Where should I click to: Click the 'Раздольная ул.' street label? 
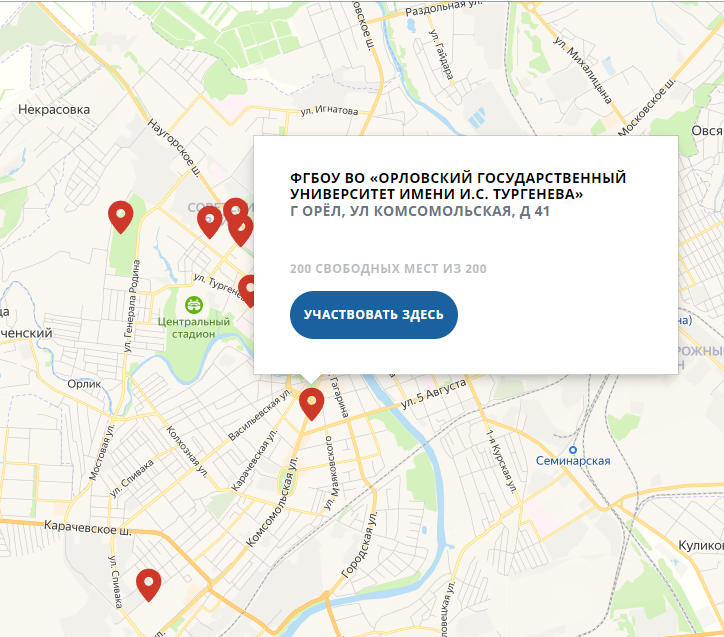pos(443,8)
